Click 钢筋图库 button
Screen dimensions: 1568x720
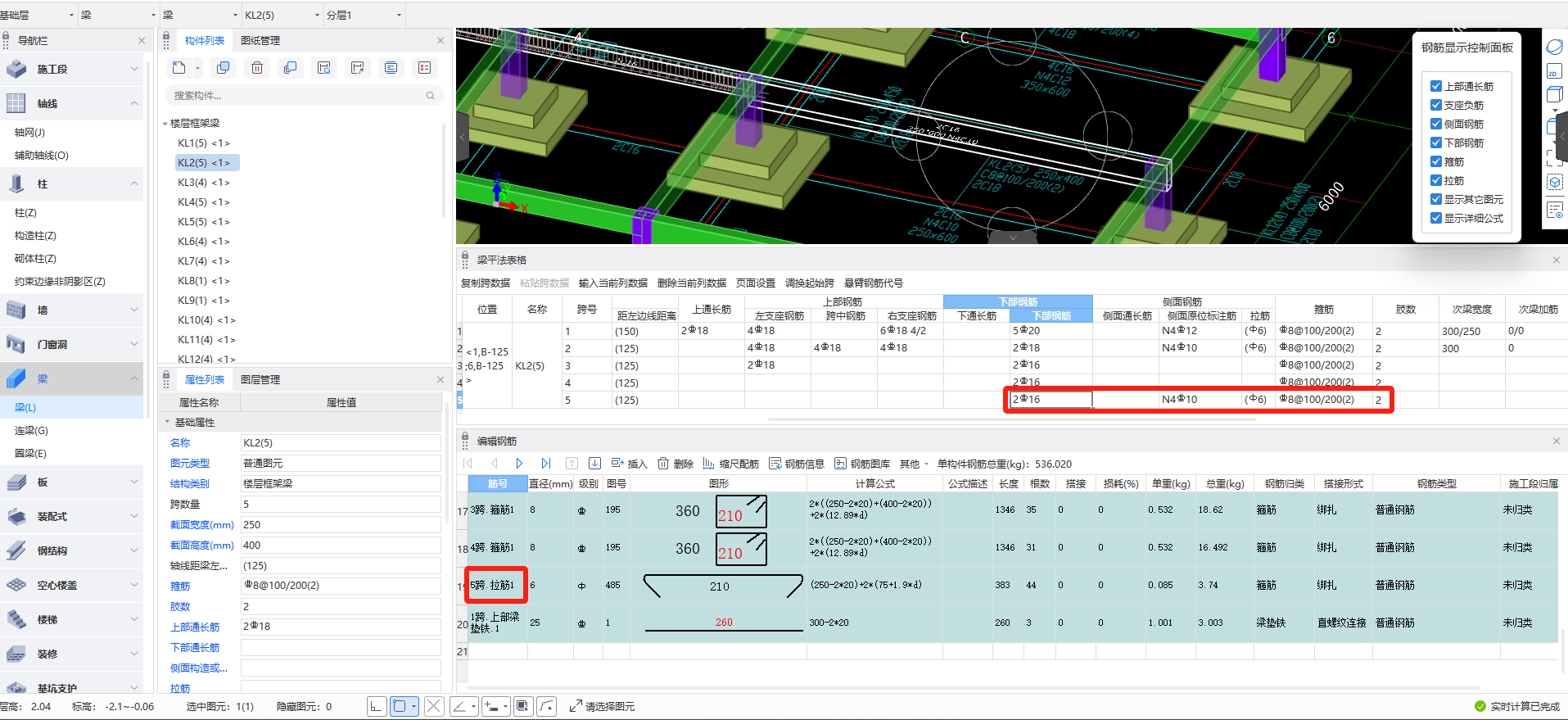[862, 464]
